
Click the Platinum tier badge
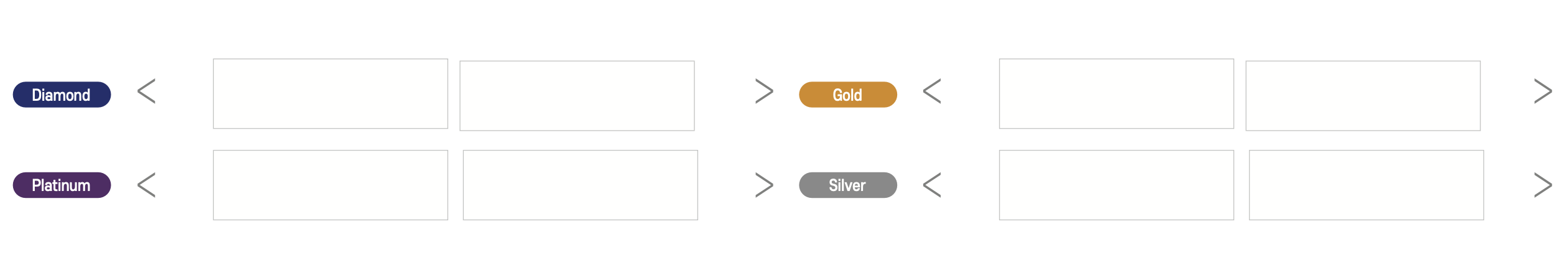point(62,185)
